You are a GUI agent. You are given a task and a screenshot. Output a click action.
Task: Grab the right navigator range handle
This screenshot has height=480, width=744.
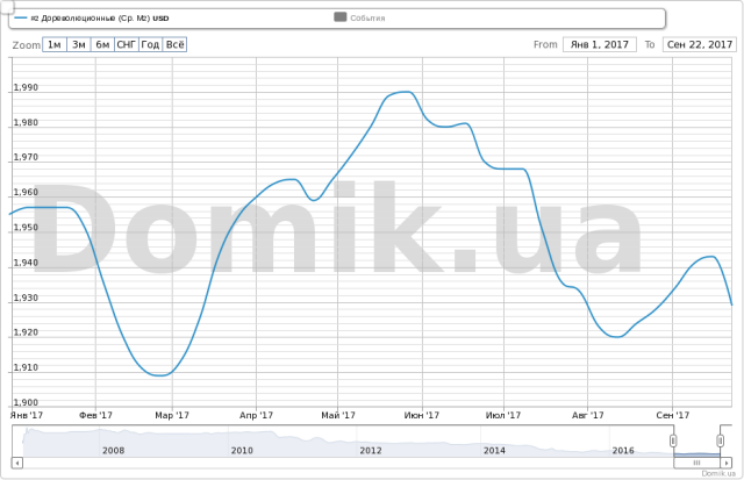720,441
